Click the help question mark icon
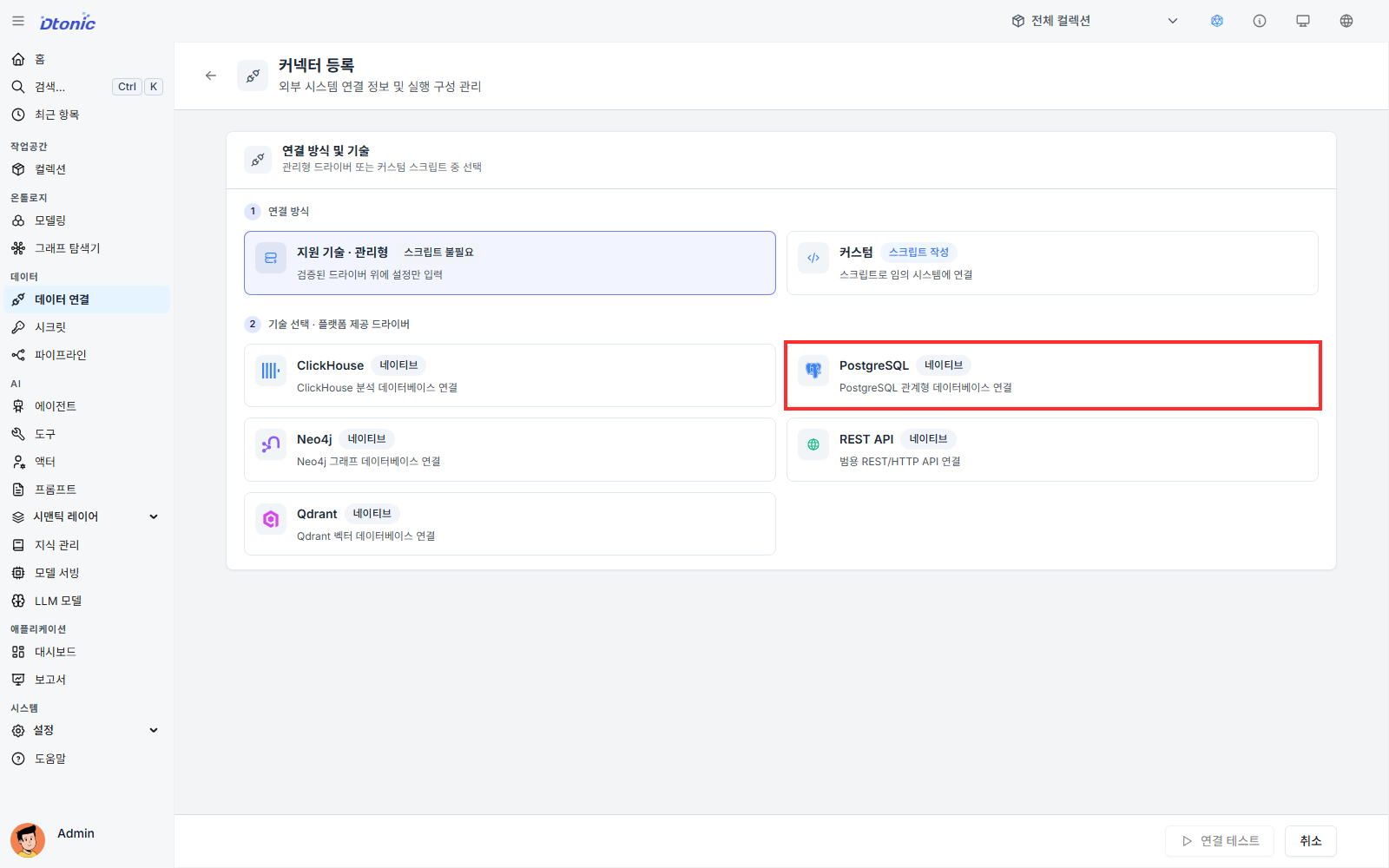This screenshot has width=1389, height=868. tap(18, 759)
